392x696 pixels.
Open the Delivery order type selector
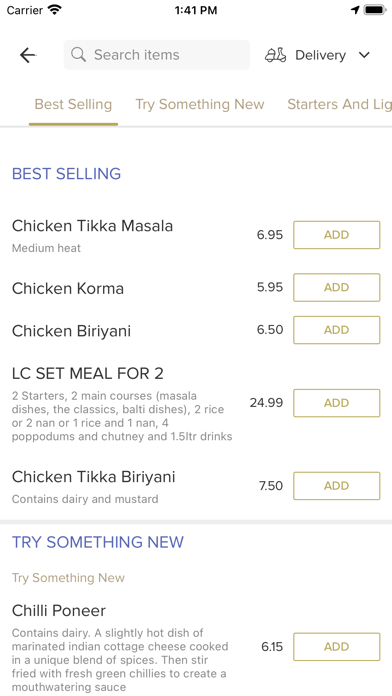317,55
